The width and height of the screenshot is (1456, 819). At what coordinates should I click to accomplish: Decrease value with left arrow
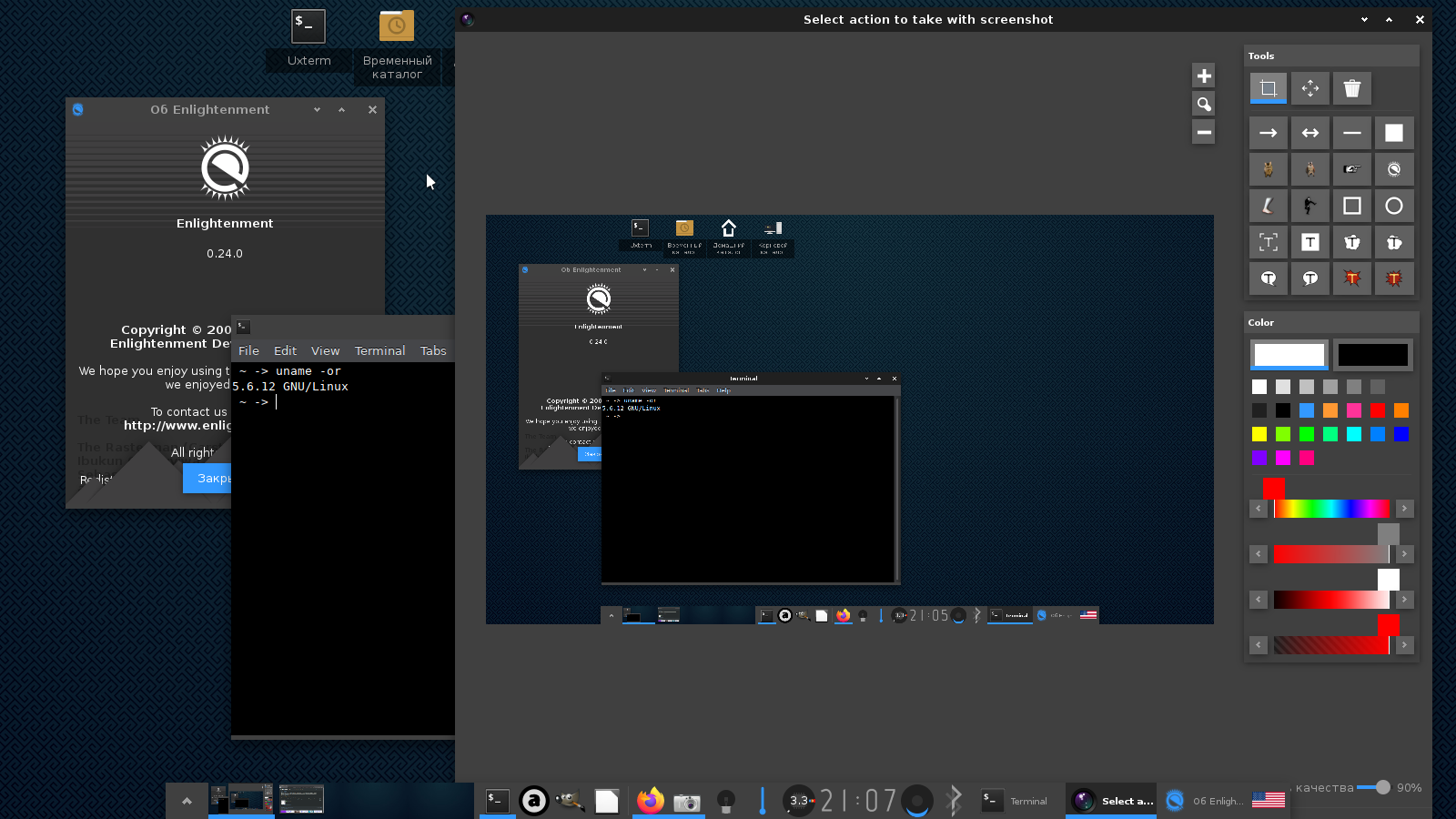1259,600
